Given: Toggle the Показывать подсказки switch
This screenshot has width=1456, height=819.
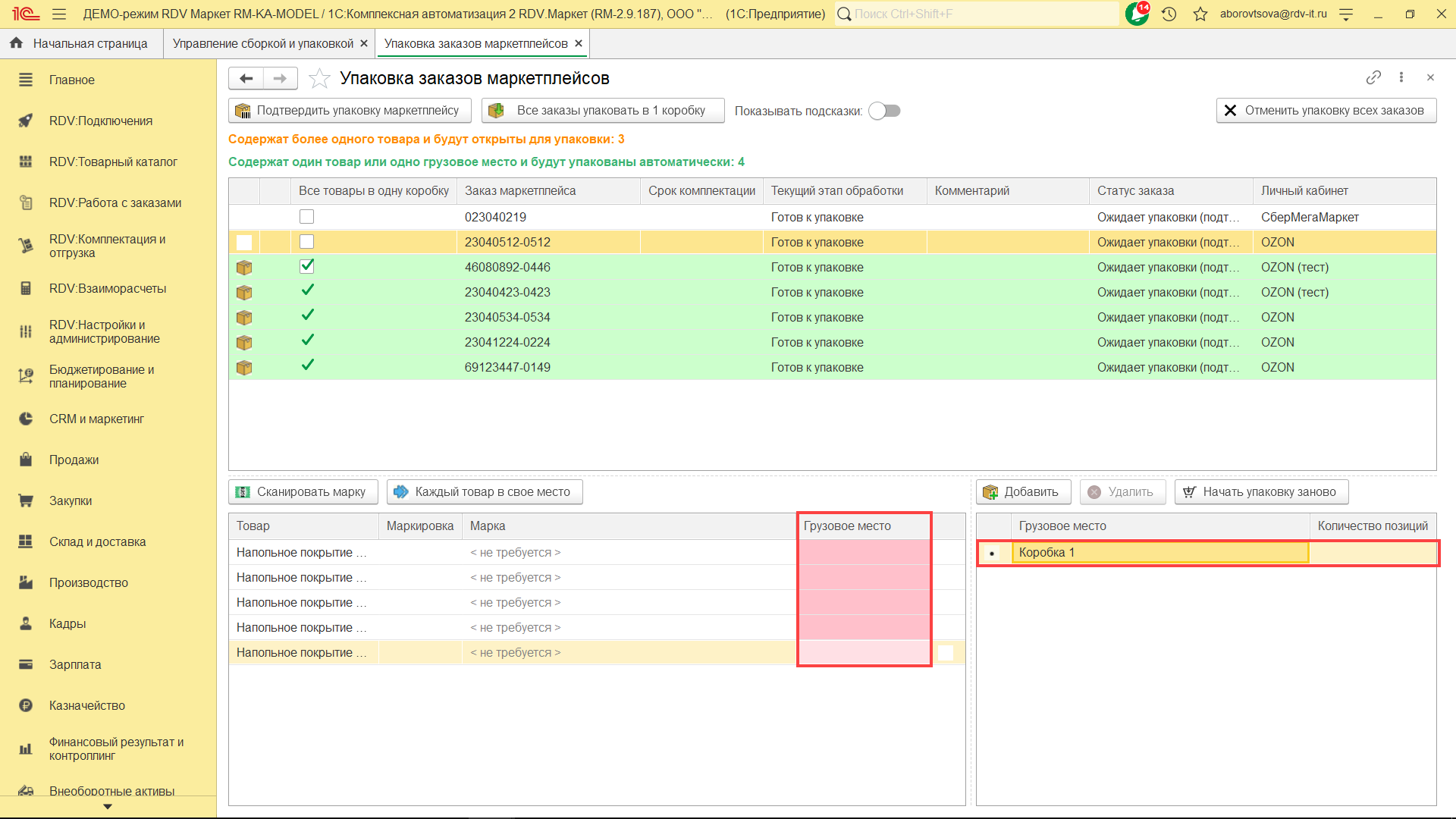Looking at the screenshot, I should (884, 111).
